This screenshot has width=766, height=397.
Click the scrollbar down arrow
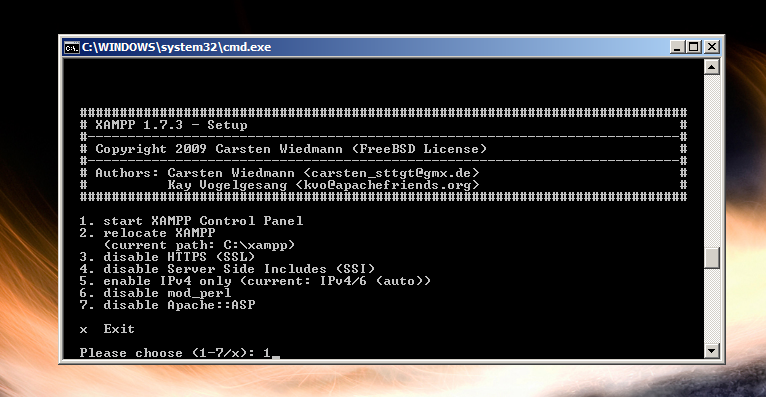pos(712,351)
